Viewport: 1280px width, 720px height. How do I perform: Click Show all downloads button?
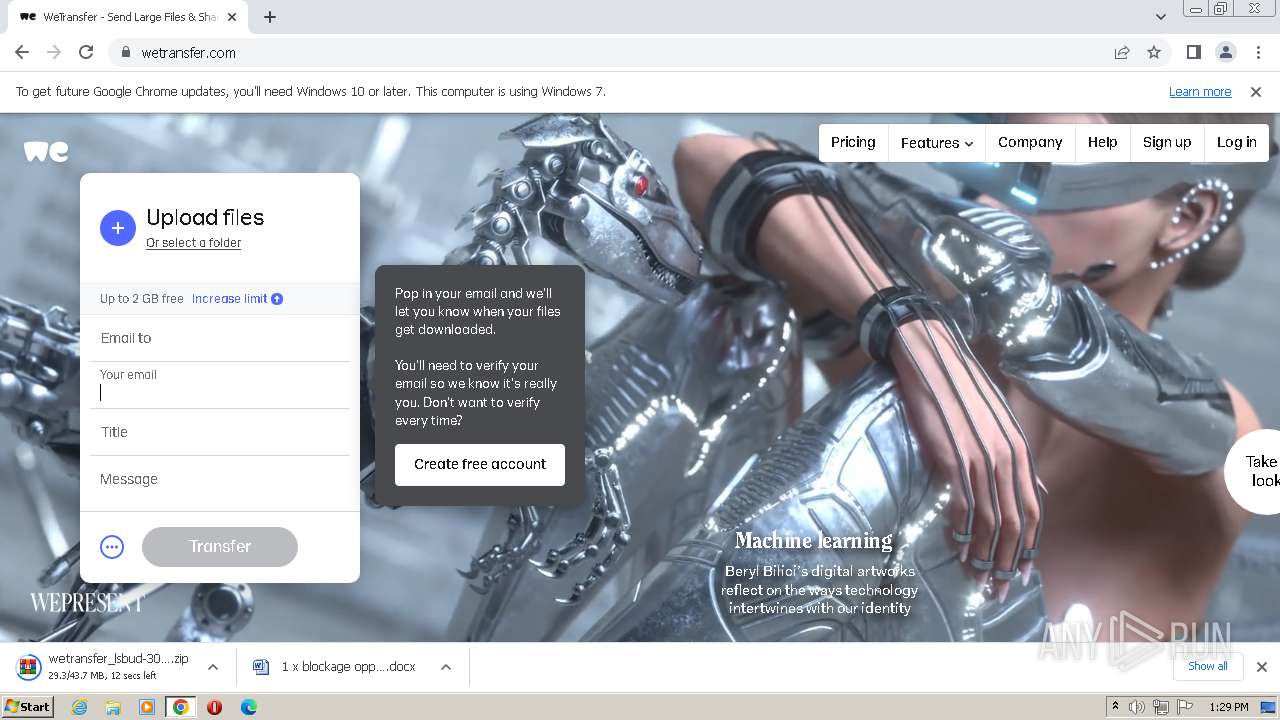pos(1208,667)
